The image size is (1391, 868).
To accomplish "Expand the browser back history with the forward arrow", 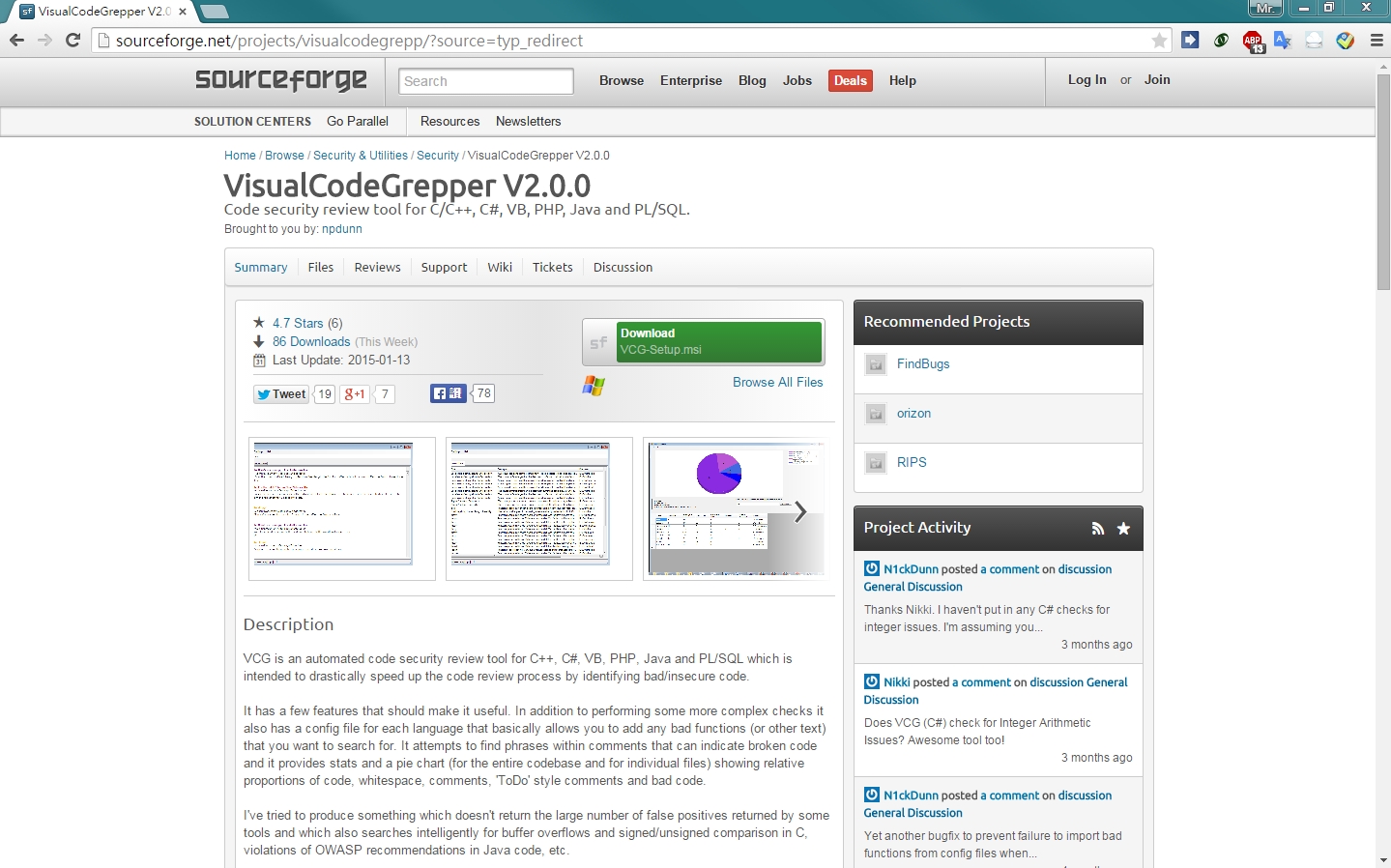I will coord(44,41).
